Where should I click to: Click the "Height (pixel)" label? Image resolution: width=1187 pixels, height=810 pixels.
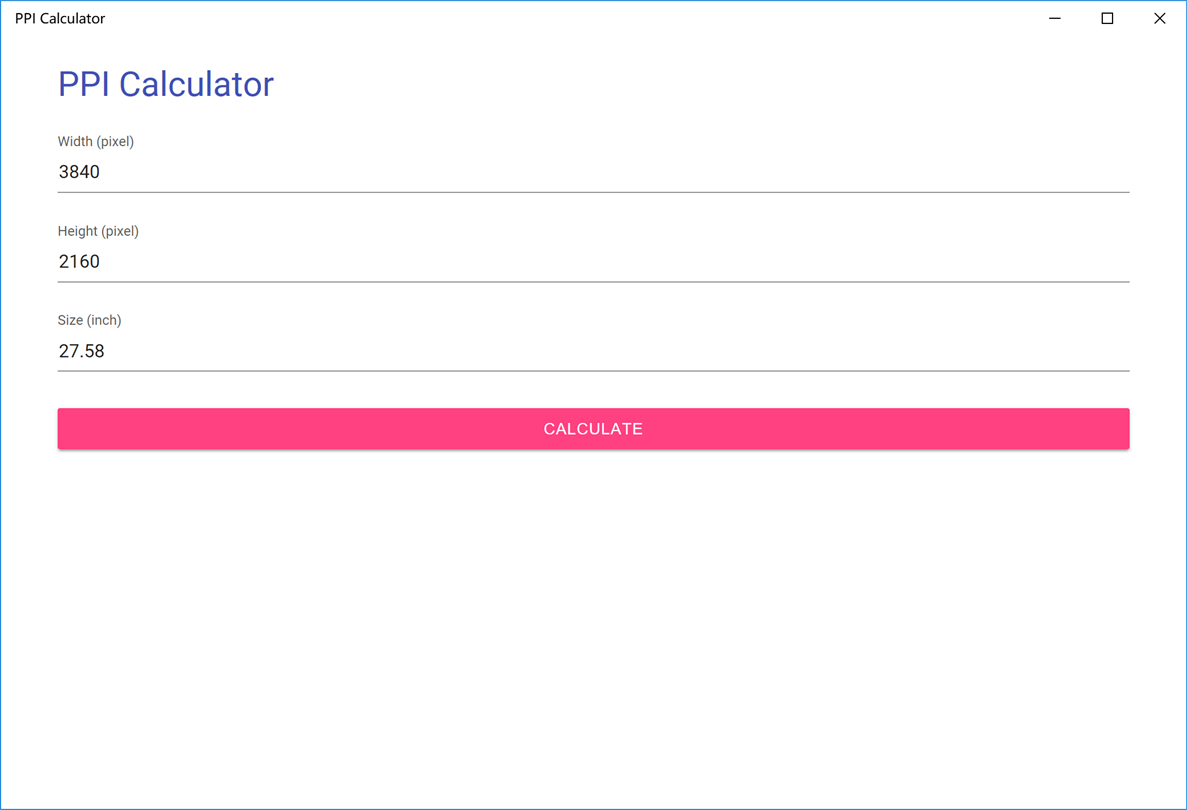click(x=98, y=231)
